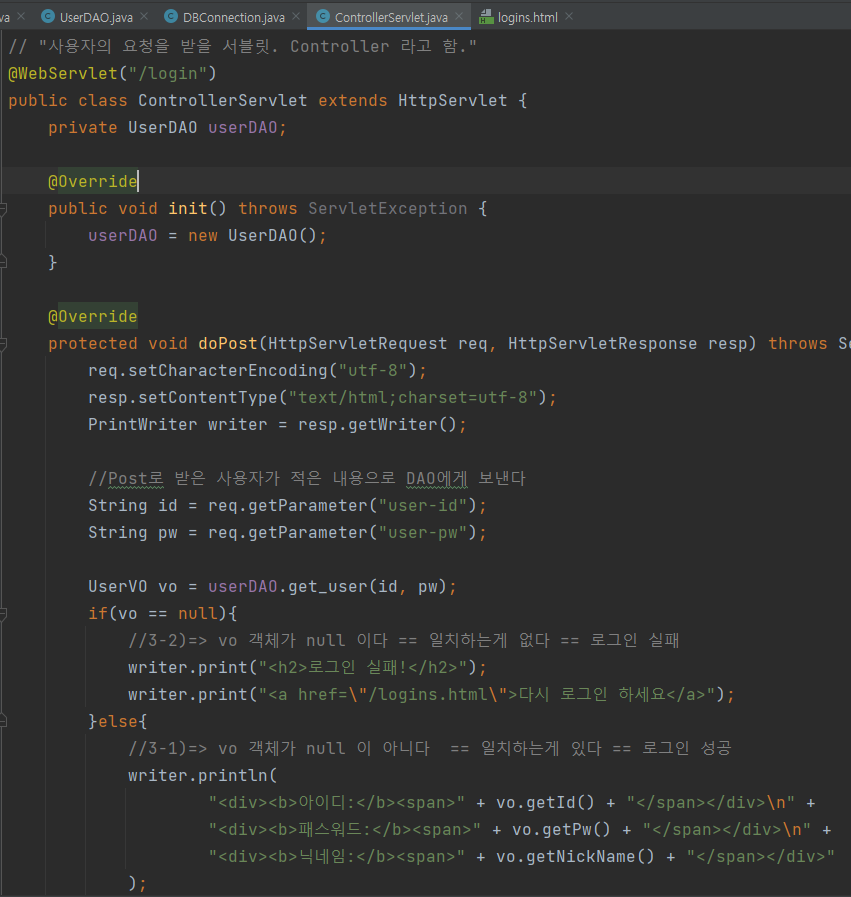
Task: Click the "user-pw" string literal
Action: click(x=427, y=532)
